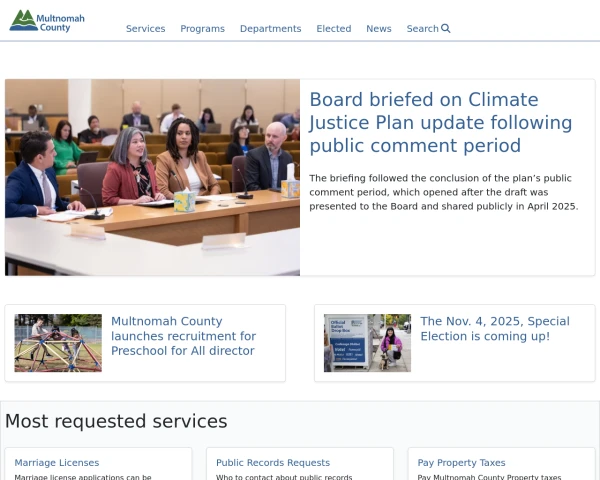Viewport: 600px width, 480px height.
Task: Open the Nov. 4 Special Election article
Action: click(x=494, y=329)
